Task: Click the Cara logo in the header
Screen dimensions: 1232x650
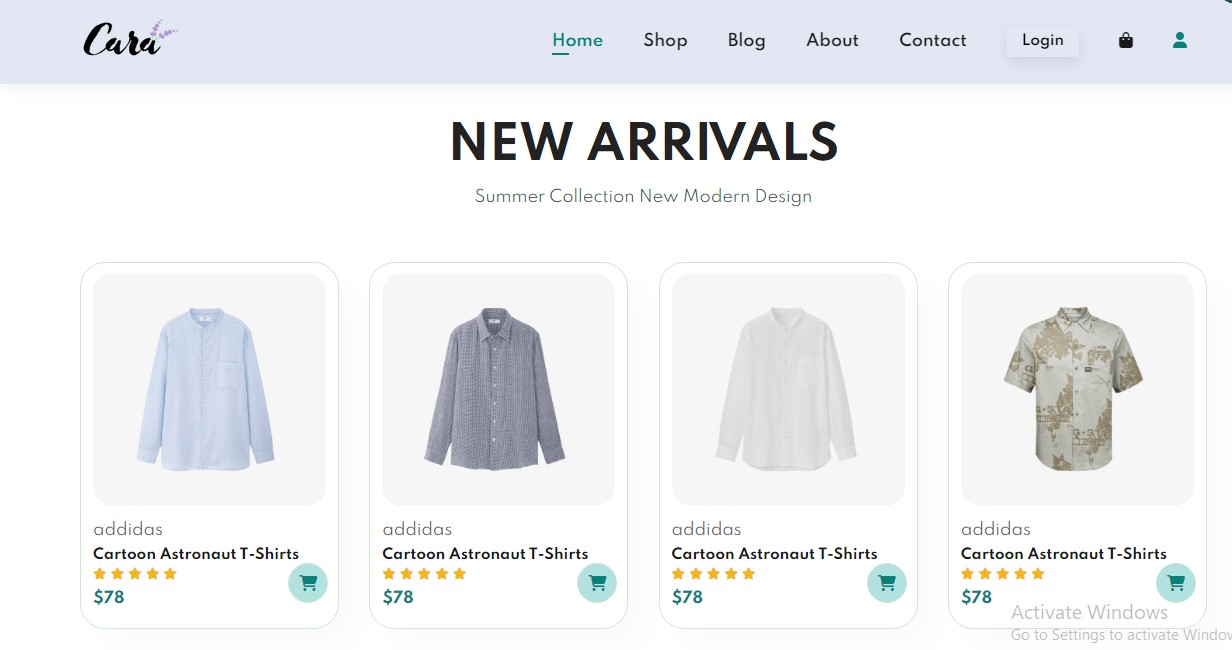Action: pyautogui.click(x=128, y=40)
